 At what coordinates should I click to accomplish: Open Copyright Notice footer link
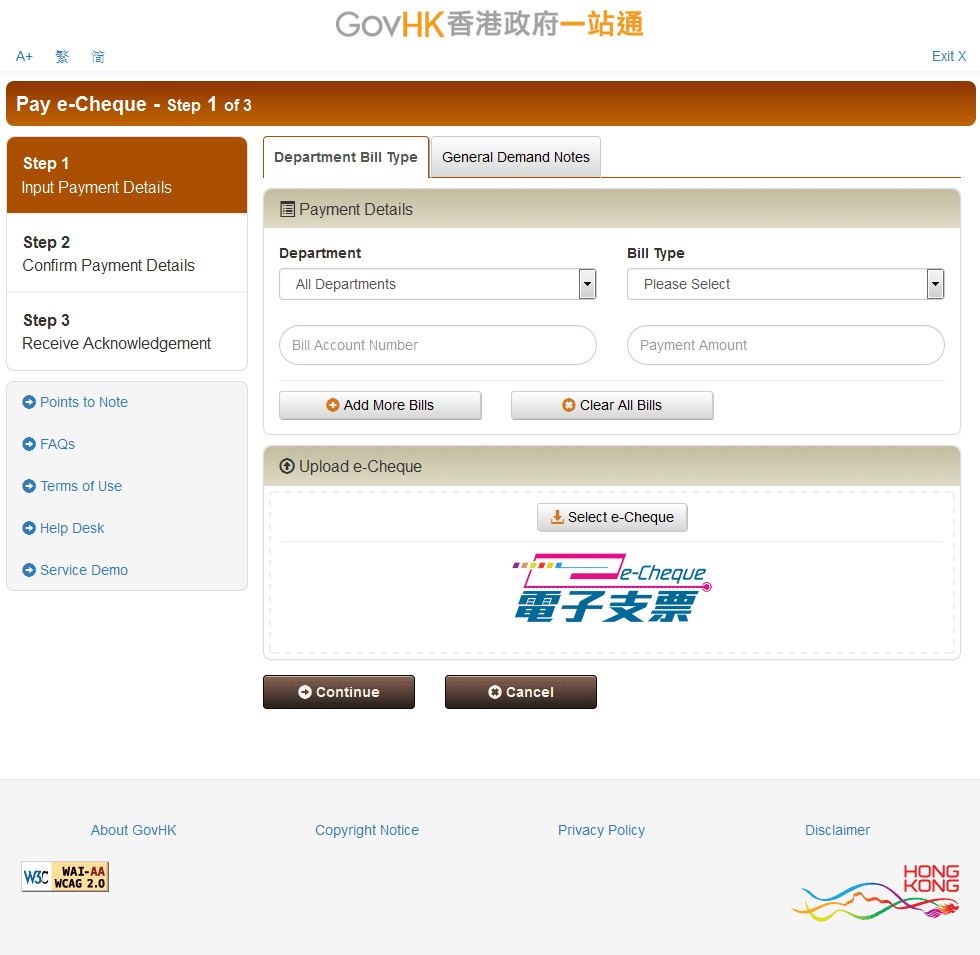367,831
